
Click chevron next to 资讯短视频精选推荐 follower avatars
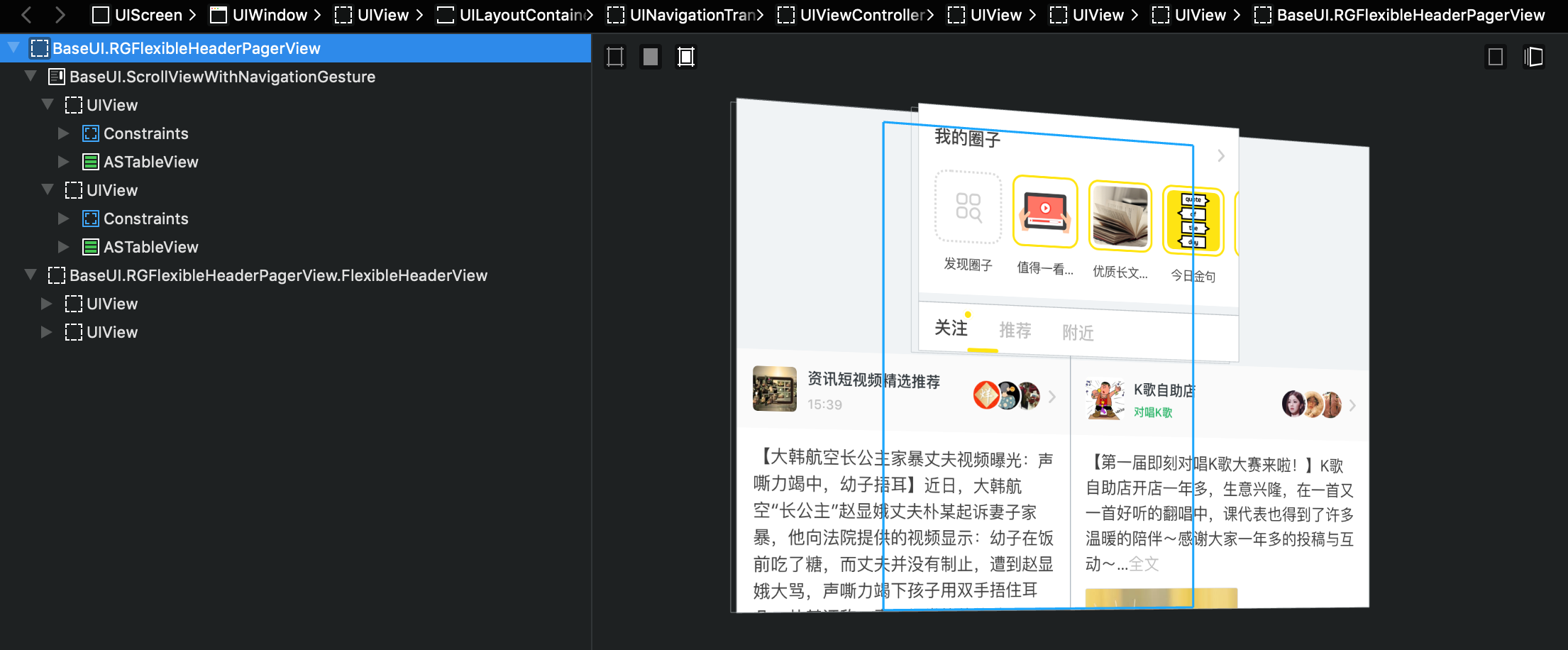point(1052,397)
